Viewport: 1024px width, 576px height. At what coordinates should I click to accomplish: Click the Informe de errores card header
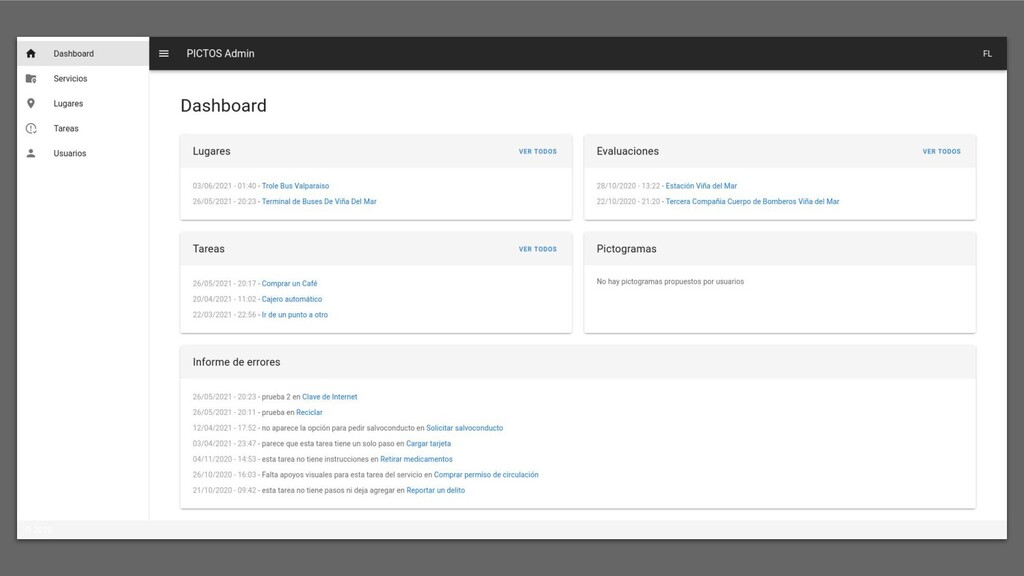[x=578, y=362]
